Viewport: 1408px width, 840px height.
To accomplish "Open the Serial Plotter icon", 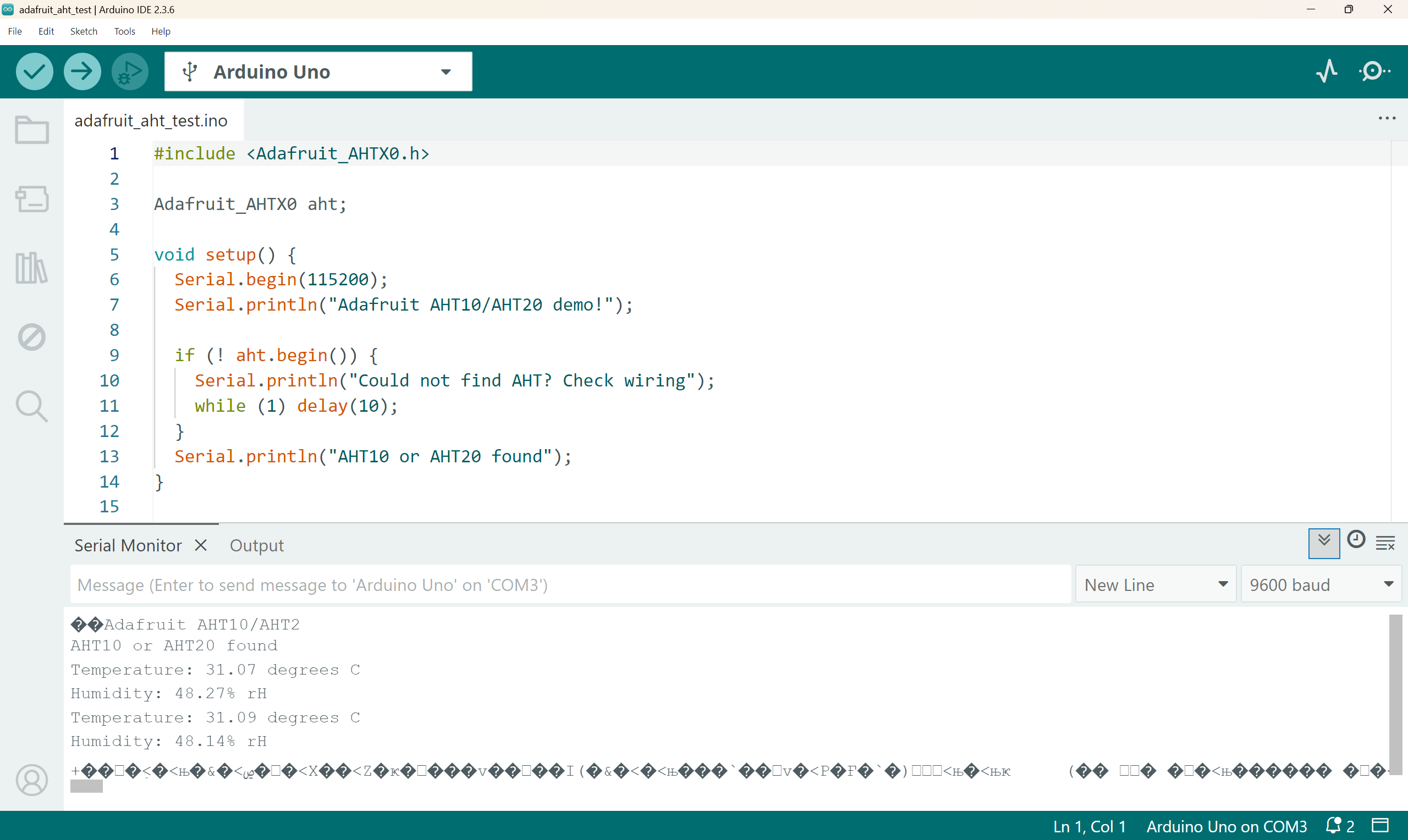I will coord(1326,71).
